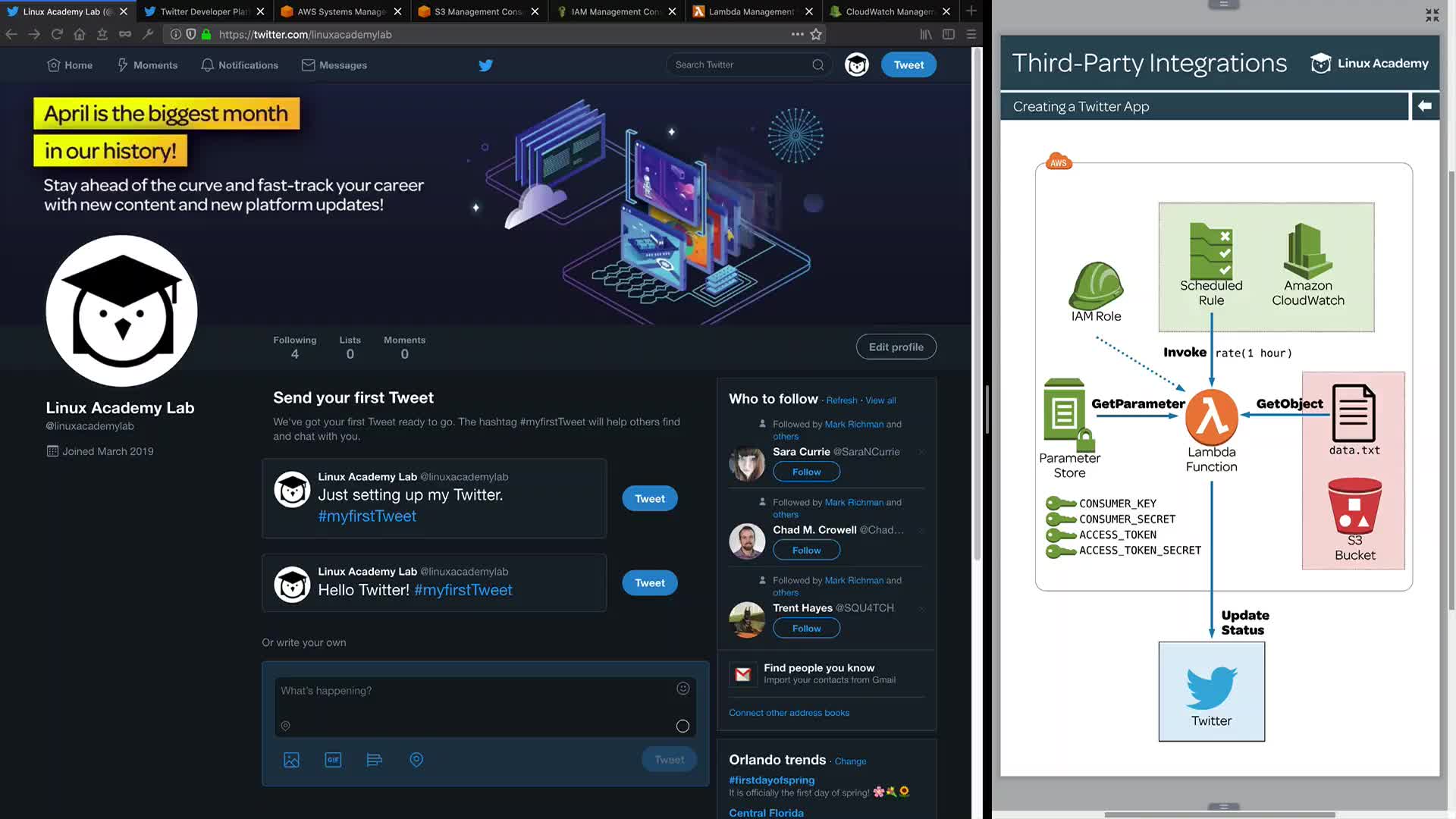Click the Twitter bird logo in header
The width and height of the screenshot is (1456, 819).
[486, 65]
